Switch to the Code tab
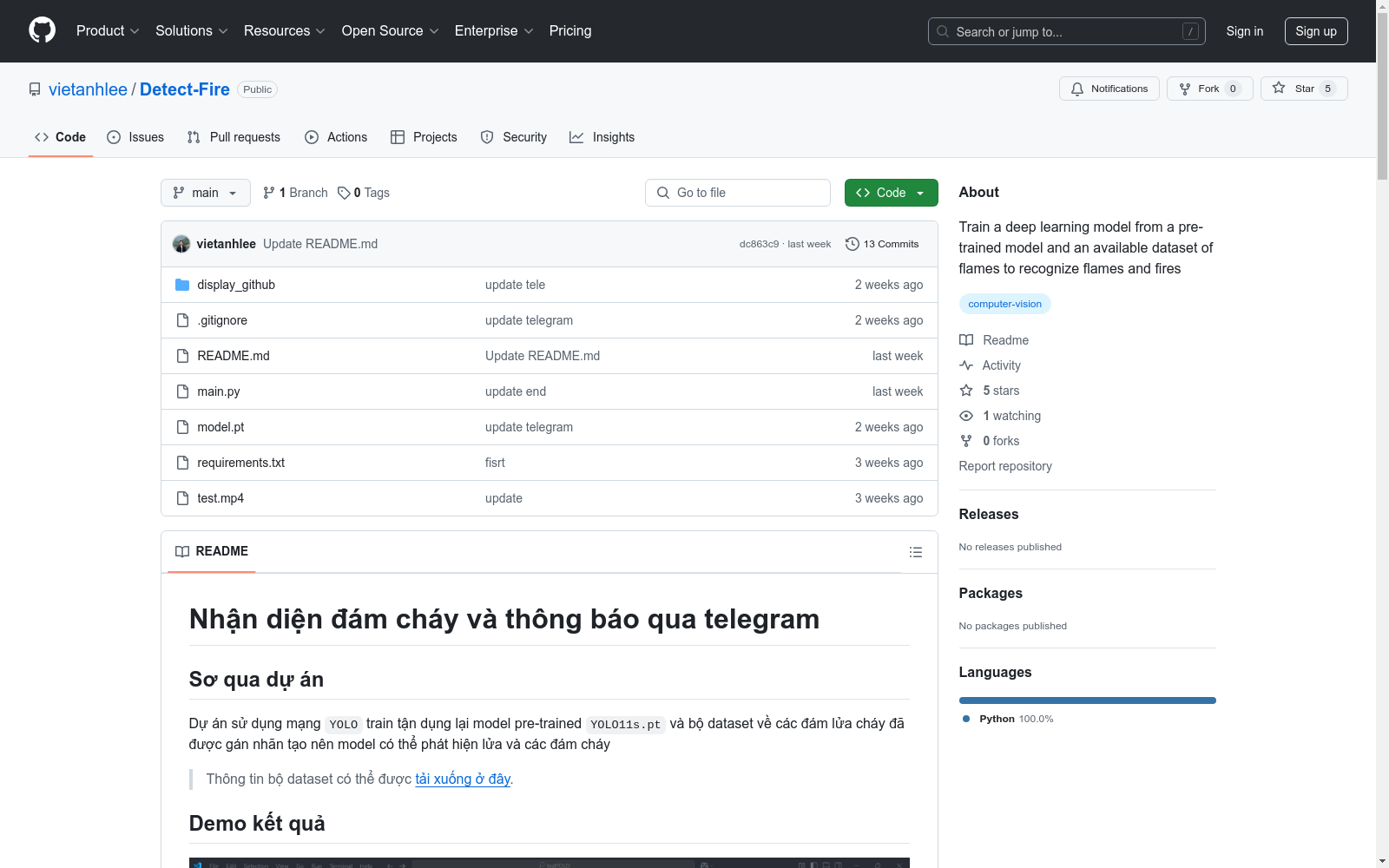Image resolution: width=1389 pixels, height=868 pixels. (x=61, y=137)
